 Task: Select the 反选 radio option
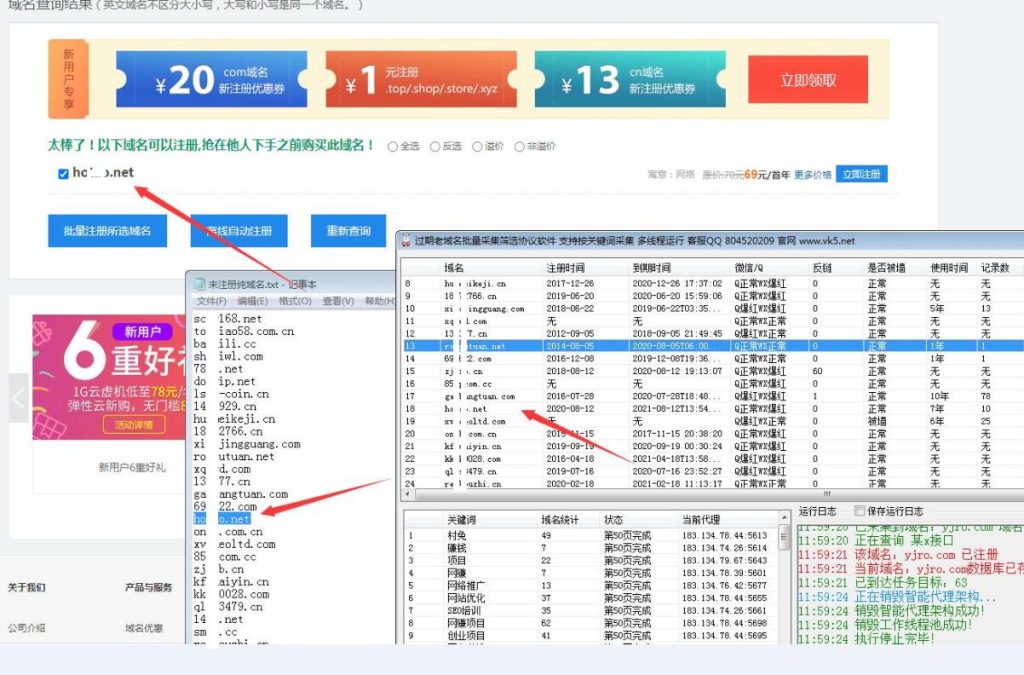pos(435,146)
